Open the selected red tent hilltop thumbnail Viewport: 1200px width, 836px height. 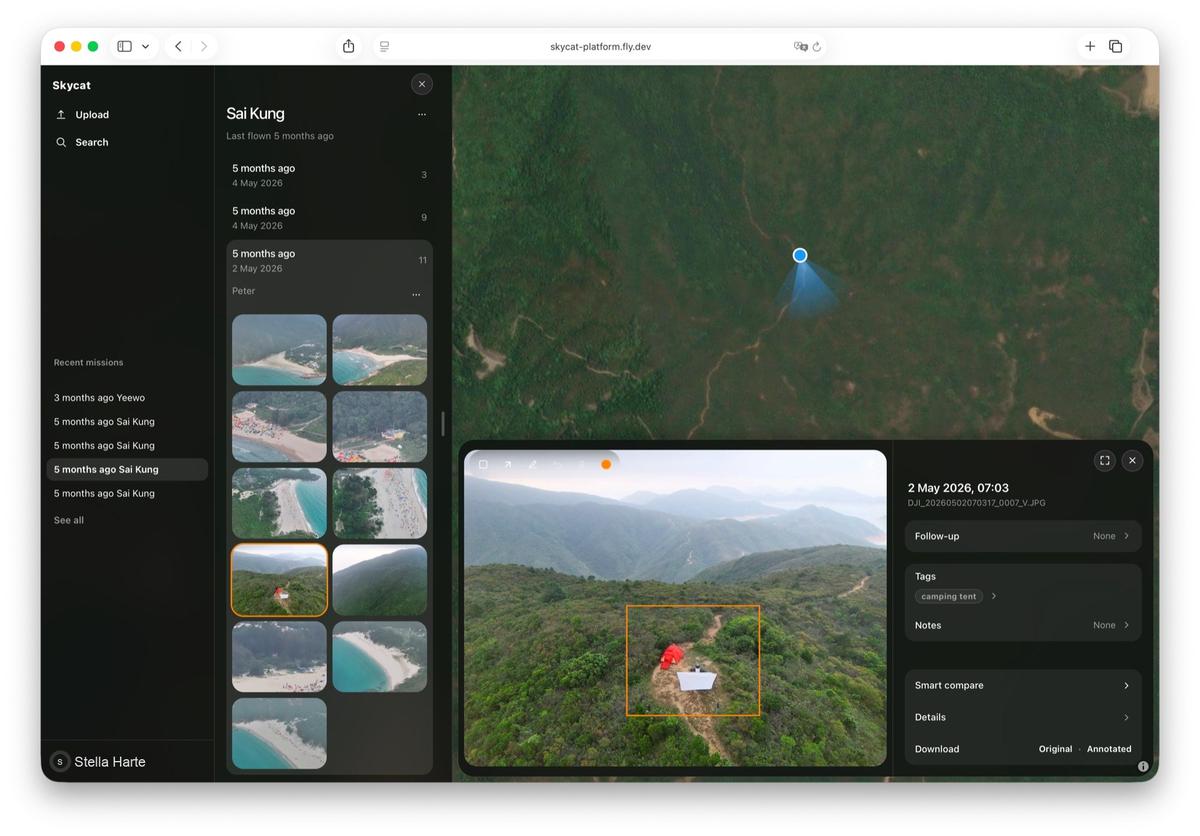tap(279, 580)
